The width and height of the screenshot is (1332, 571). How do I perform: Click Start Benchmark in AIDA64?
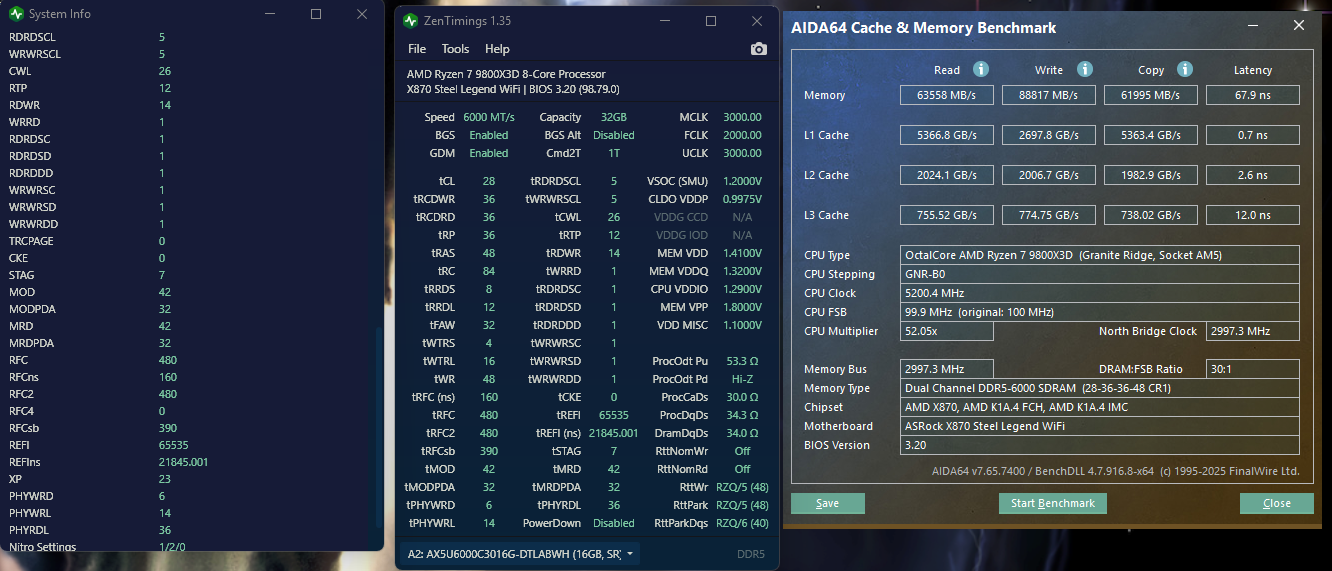tap(1053, 503)
